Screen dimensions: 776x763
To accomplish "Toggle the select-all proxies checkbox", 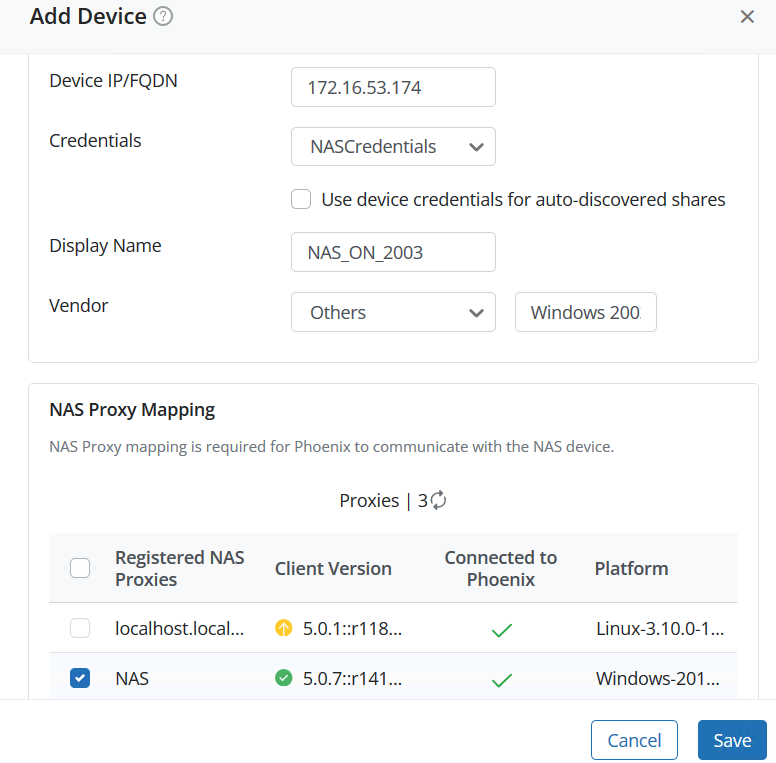I will [x=80, y=568].
